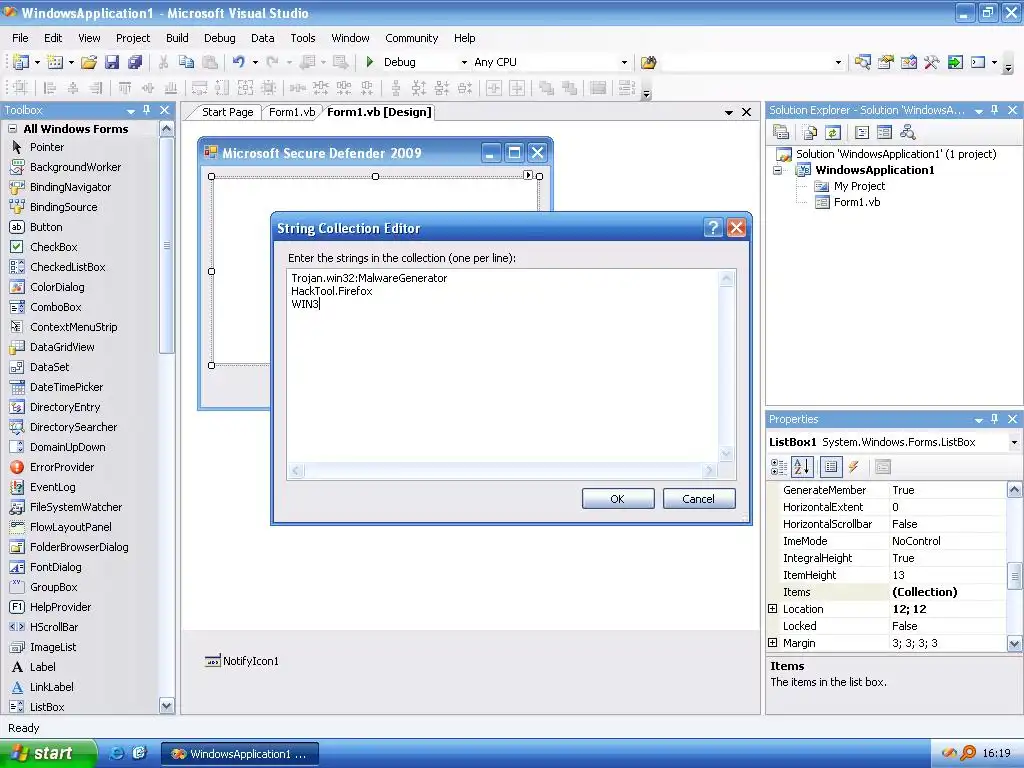Toggle auto-hide pin on Solution Explorer
Viewport: 1024px width, 768px height.
point(995,110)
